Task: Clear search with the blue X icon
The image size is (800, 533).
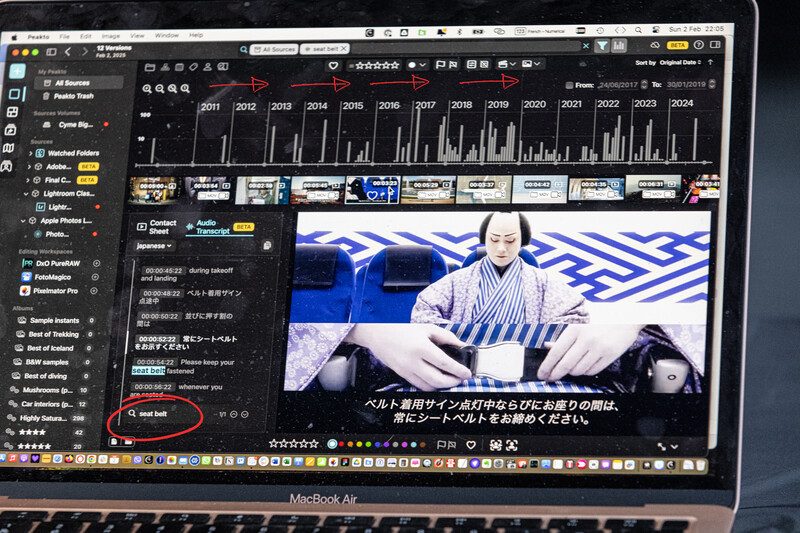Action: click(586, 46)
